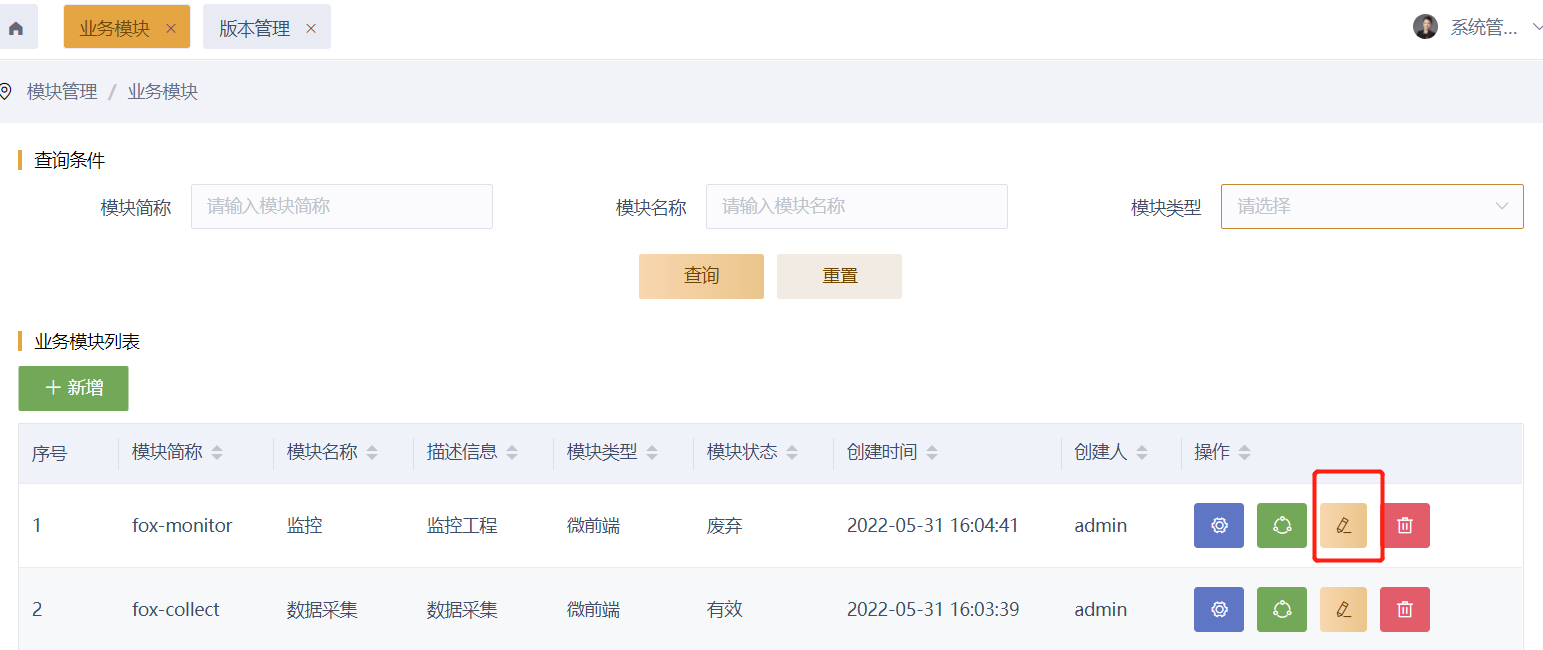The width and height of the screenshot is (1543, 650).
Task: Open settings for fox-collect row
Action: (1218, 610)
